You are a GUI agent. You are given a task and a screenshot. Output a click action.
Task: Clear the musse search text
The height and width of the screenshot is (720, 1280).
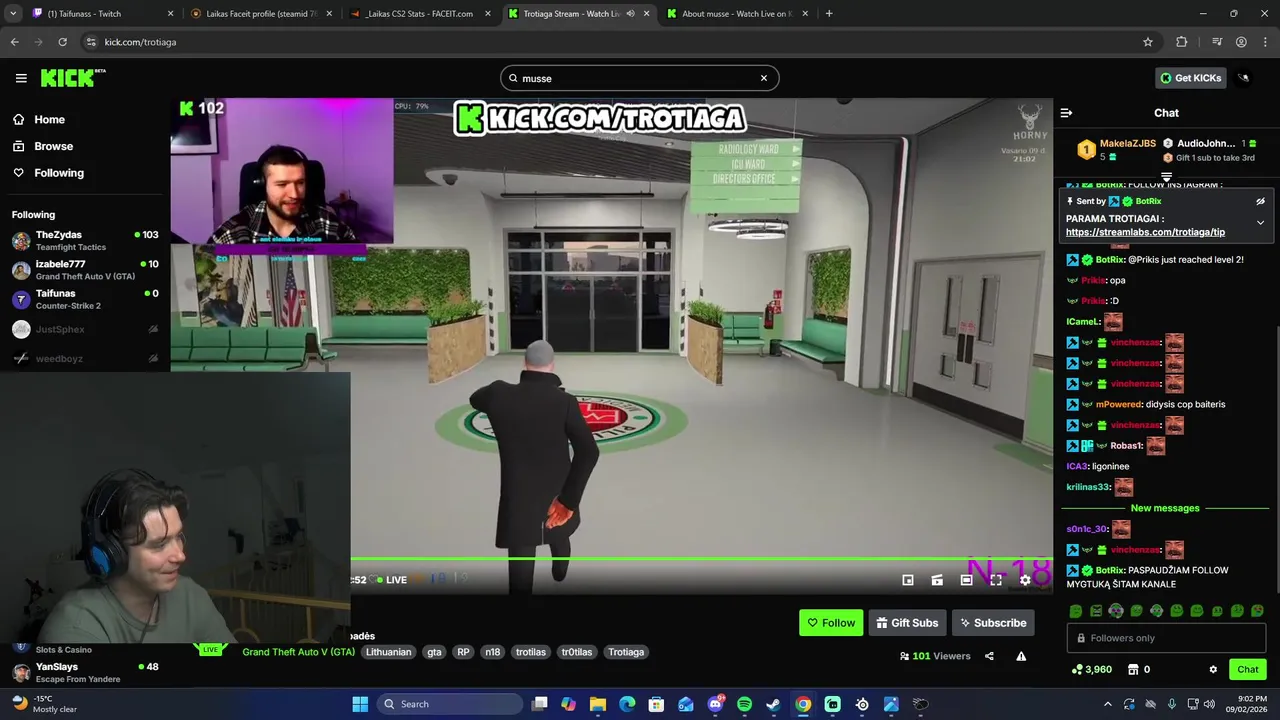pos(763,78)
